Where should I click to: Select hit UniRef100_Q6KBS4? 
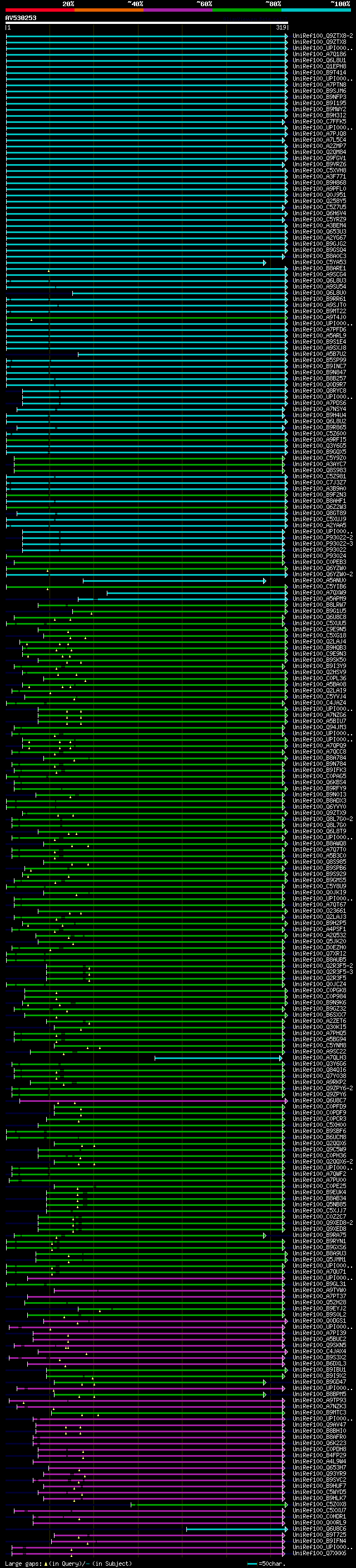(319, 782)
